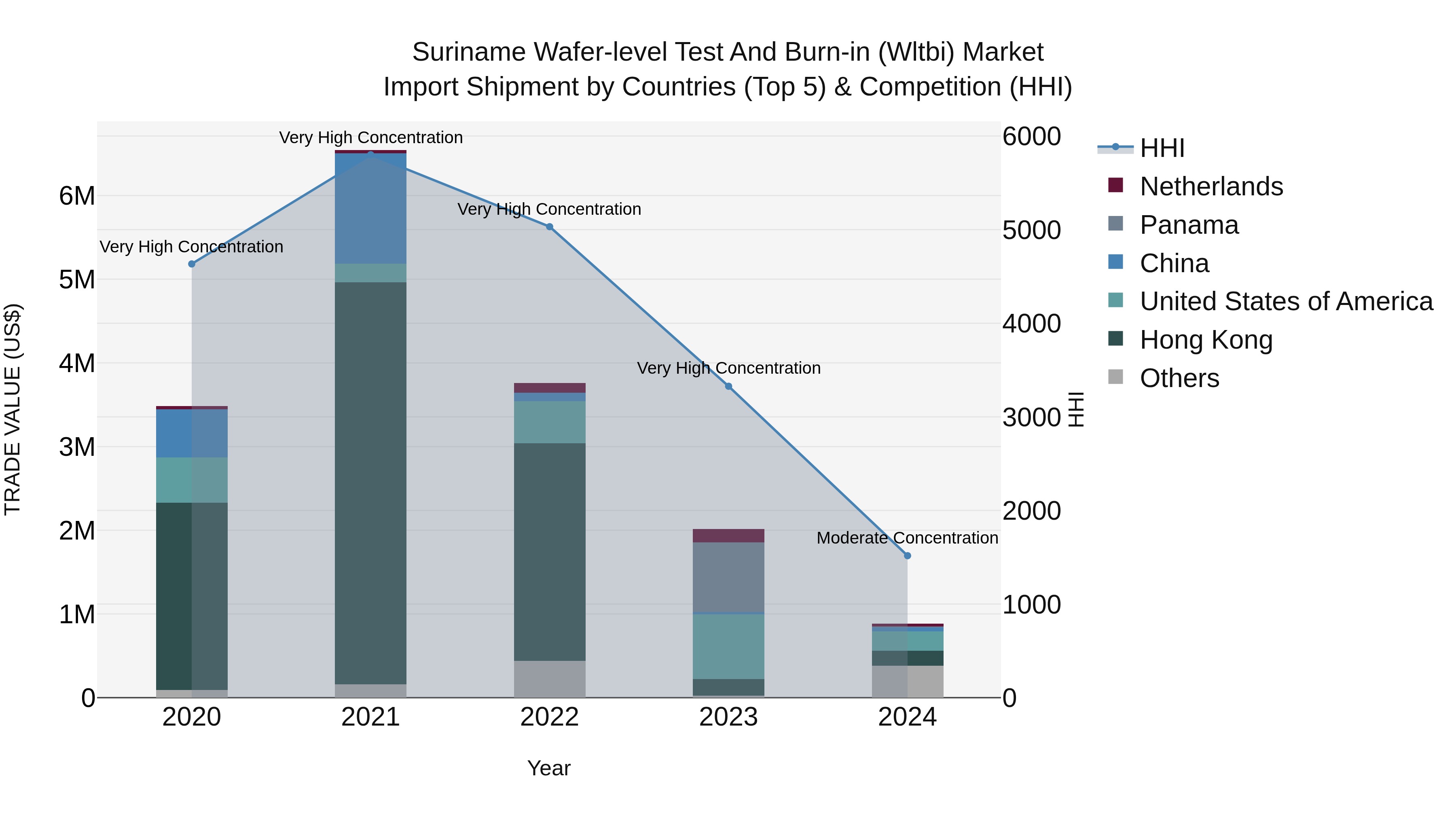Click the 6000 right axis tick
Viewport: 1456px width, 819px height.
point(1032,136)
